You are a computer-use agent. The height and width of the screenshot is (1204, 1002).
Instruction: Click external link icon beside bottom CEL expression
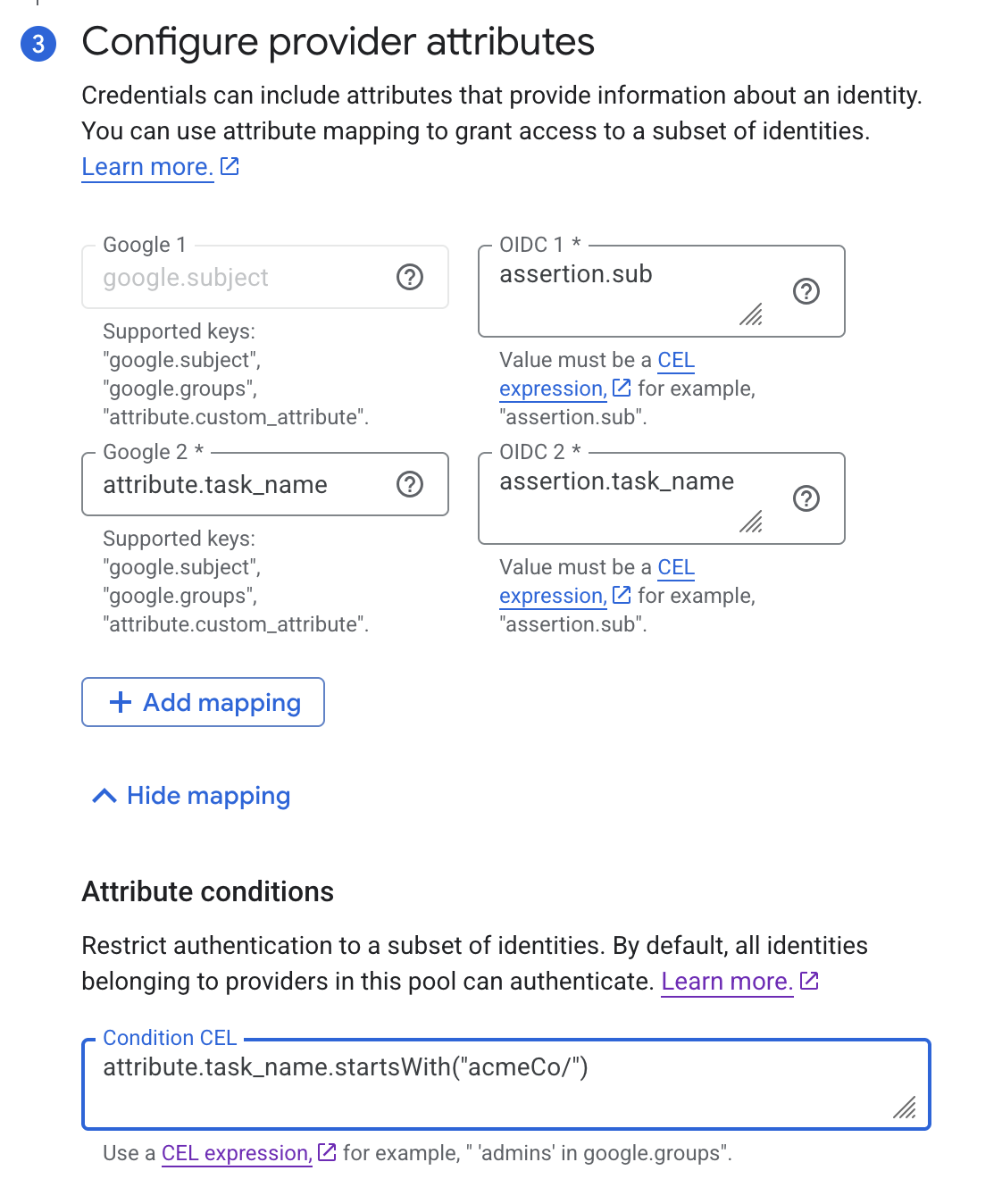point(326,1151)
